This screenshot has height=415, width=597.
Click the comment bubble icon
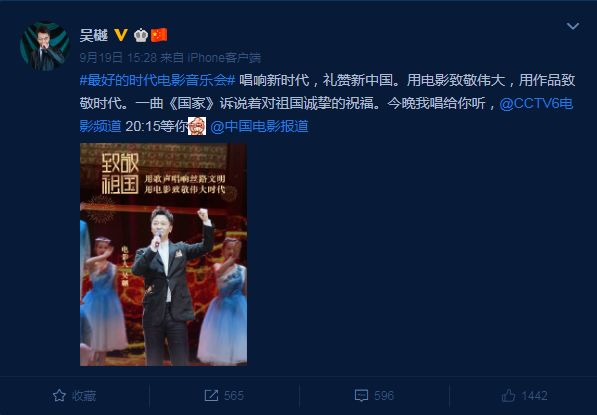click(361, 396)
